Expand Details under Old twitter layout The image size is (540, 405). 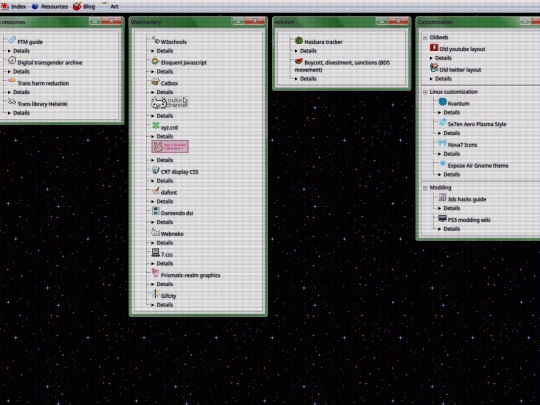440,79
